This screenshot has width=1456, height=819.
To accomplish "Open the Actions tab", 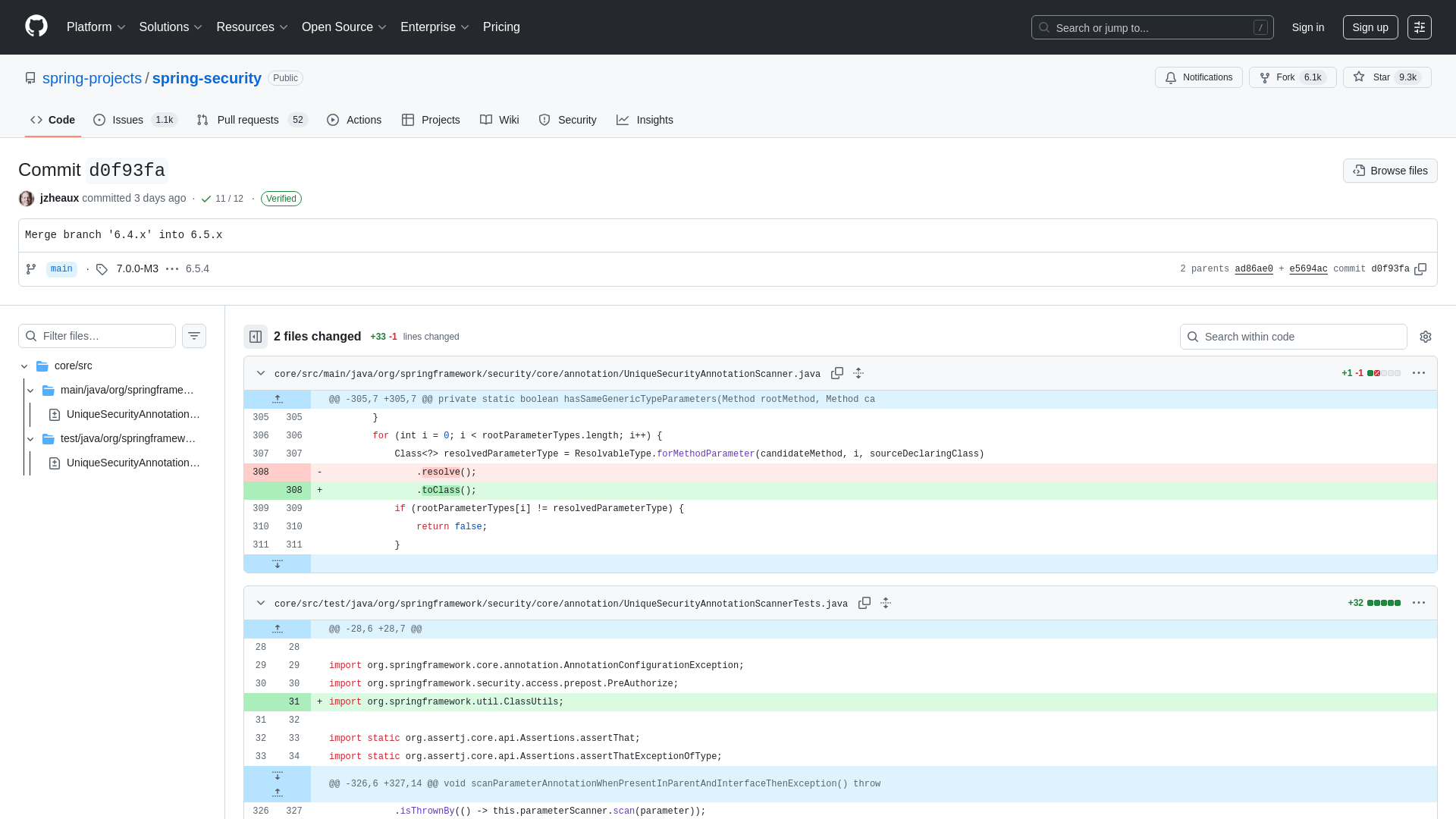I will 354,120.
